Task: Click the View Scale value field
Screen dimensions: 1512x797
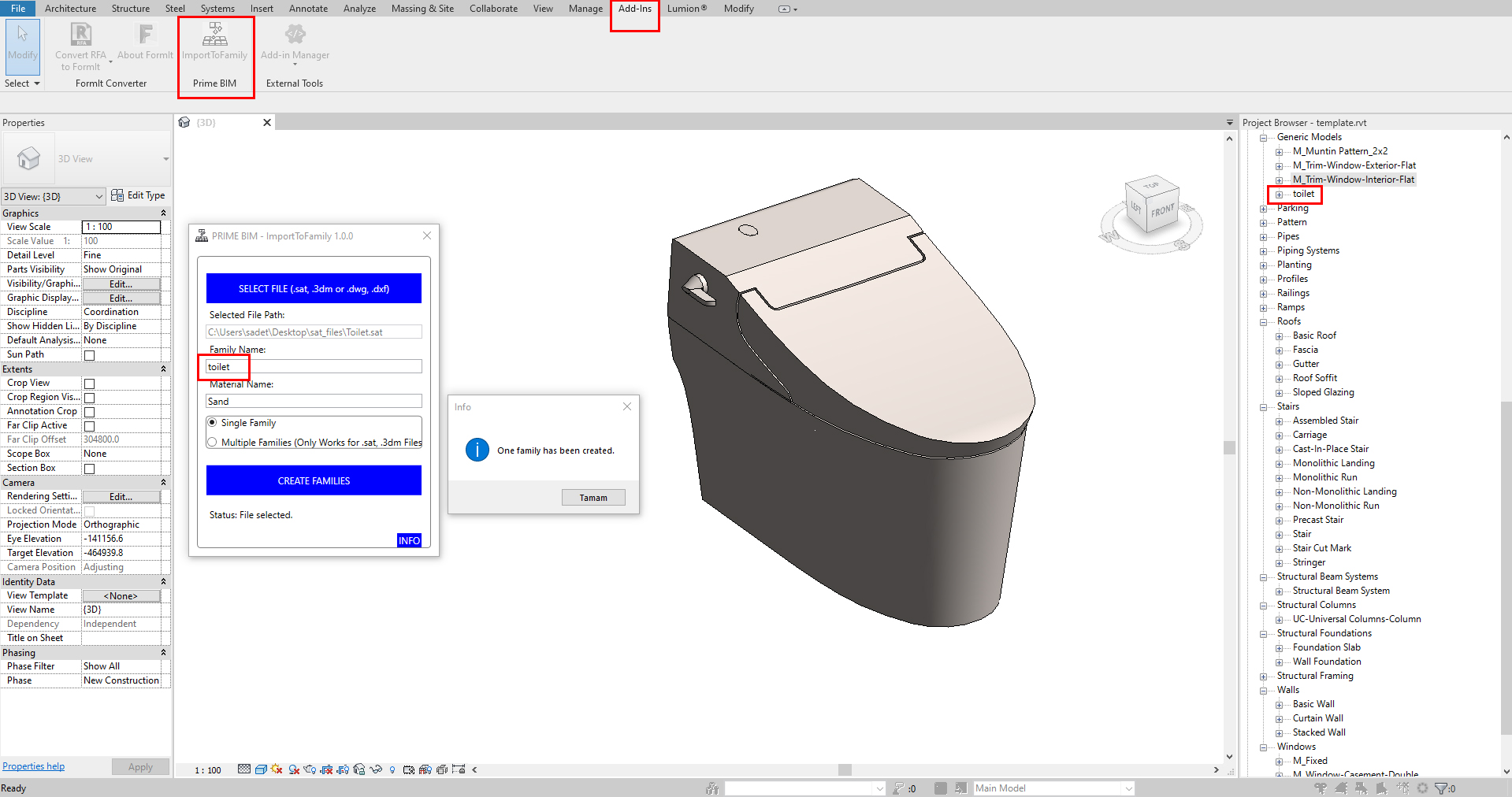Action: coord(121,227)
